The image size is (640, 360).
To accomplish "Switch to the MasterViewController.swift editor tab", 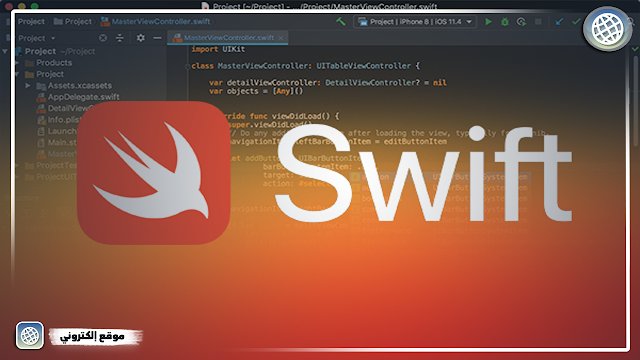I will pyautogui.click(x=228, y=38).
